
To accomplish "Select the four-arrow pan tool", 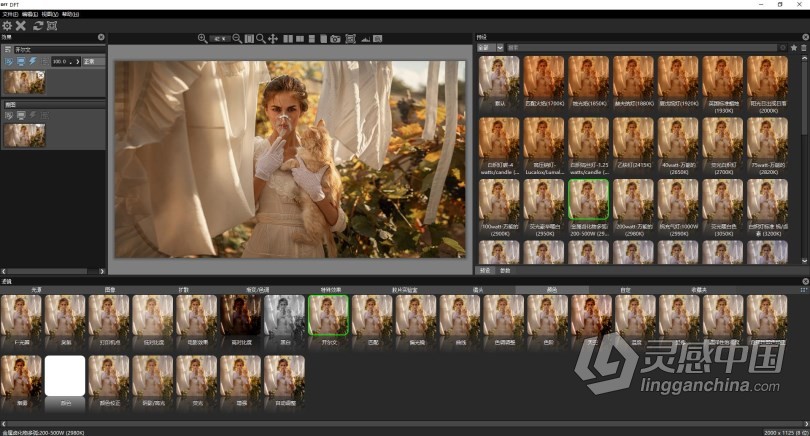I will point(273,39).
